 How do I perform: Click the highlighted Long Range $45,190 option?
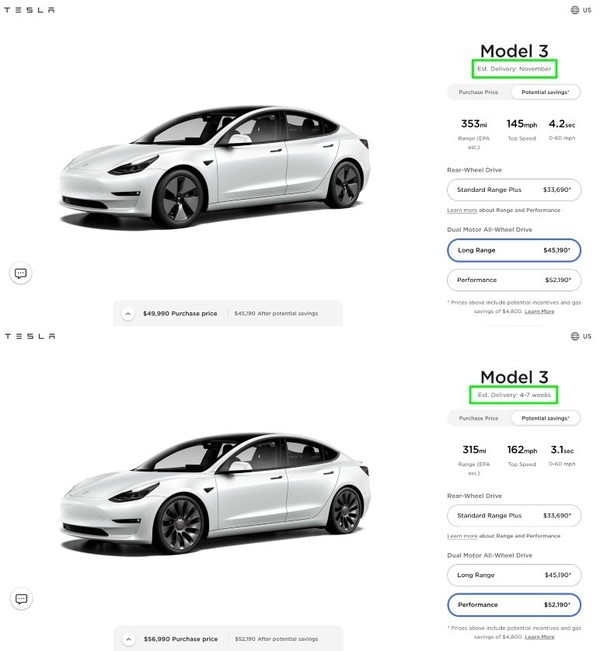click(514, 250)
